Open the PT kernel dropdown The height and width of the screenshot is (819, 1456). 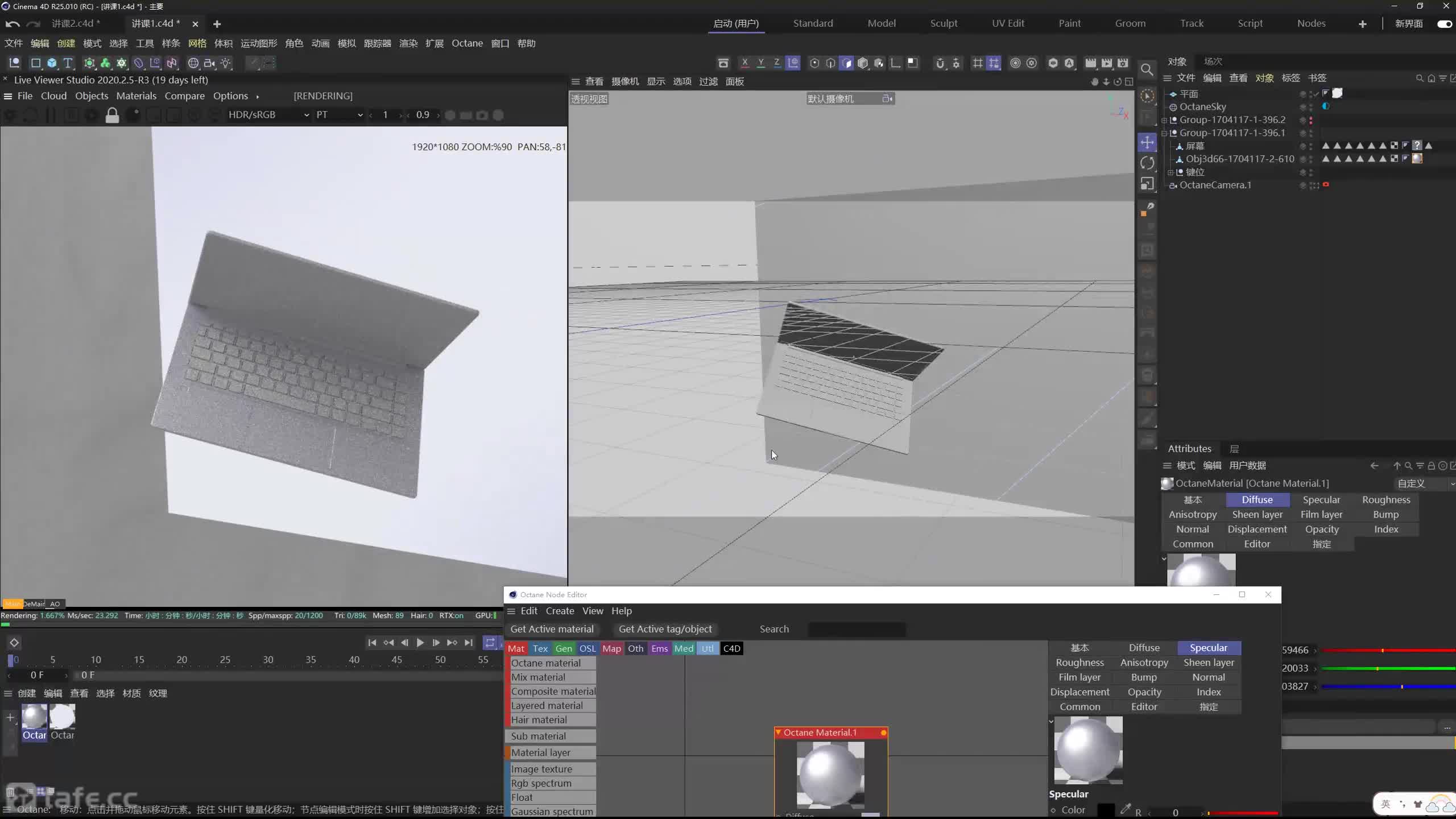click(x=339, y=115)
